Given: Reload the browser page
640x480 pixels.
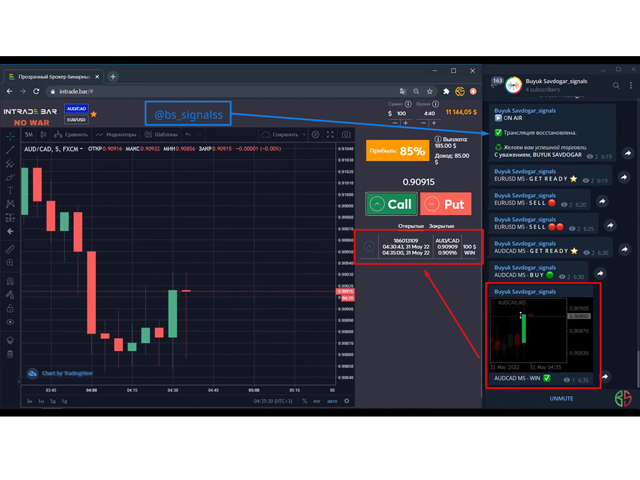Looking at the screenshot, I should tap(36, 91).
